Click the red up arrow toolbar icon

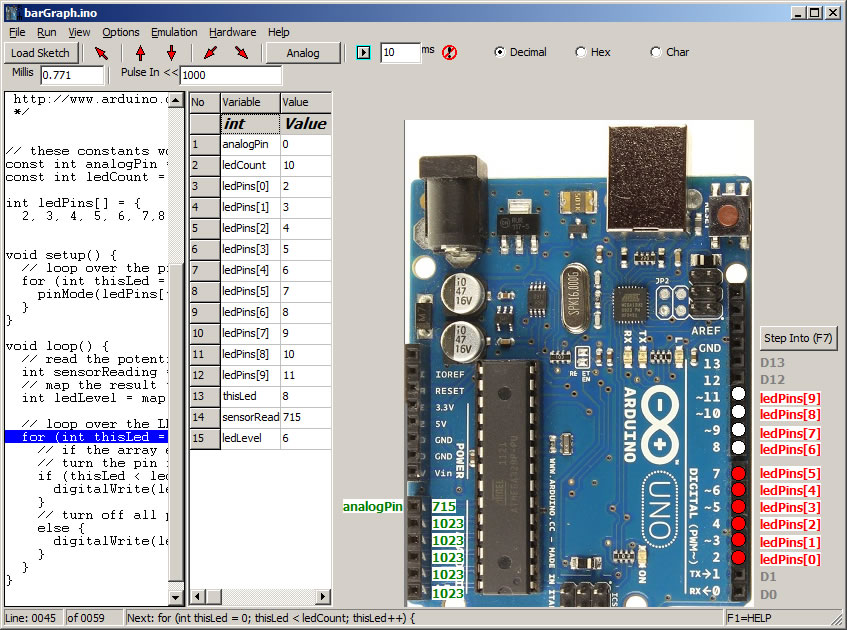coord(140,53)
